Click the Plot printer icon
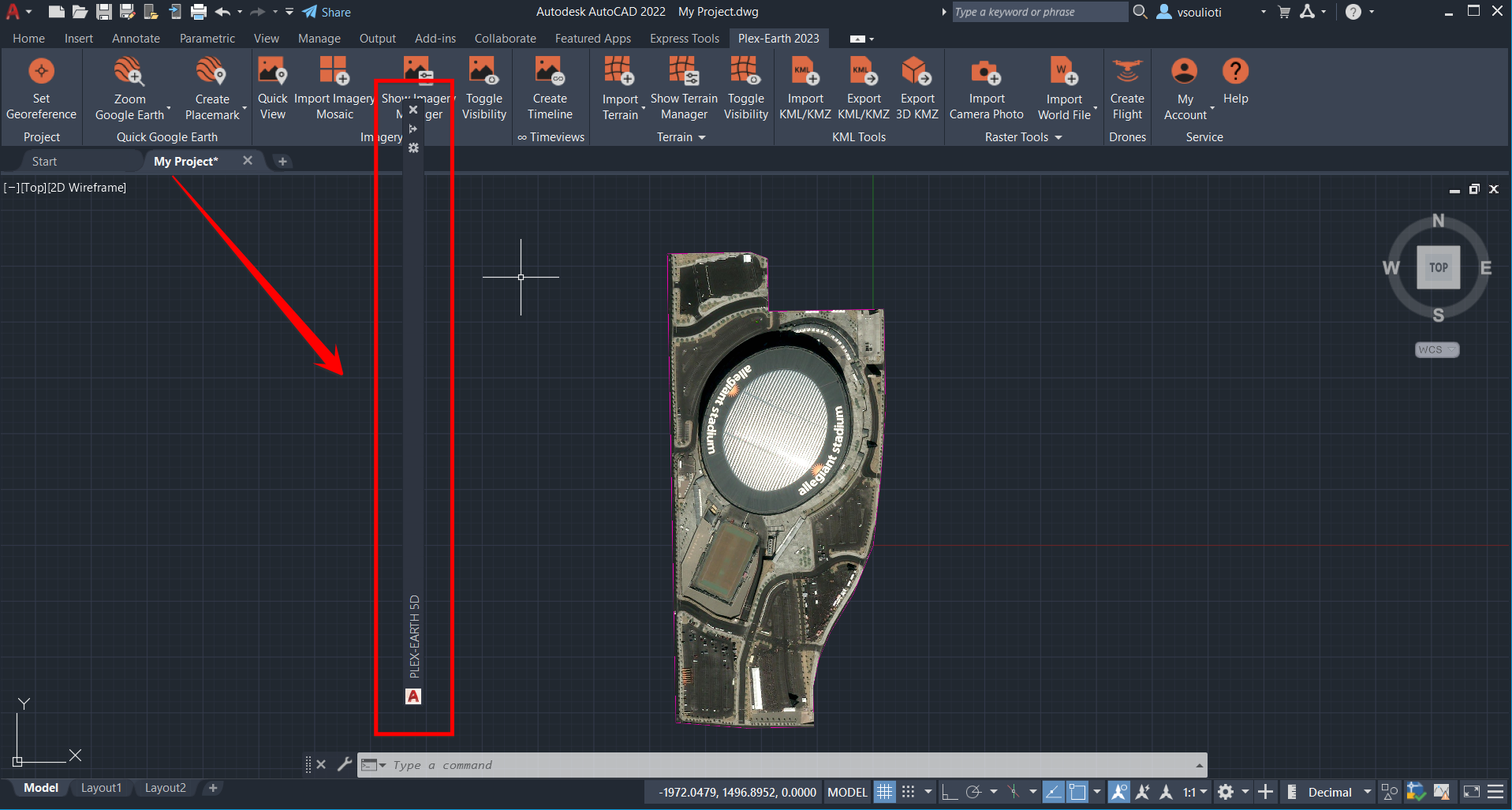 199,11
